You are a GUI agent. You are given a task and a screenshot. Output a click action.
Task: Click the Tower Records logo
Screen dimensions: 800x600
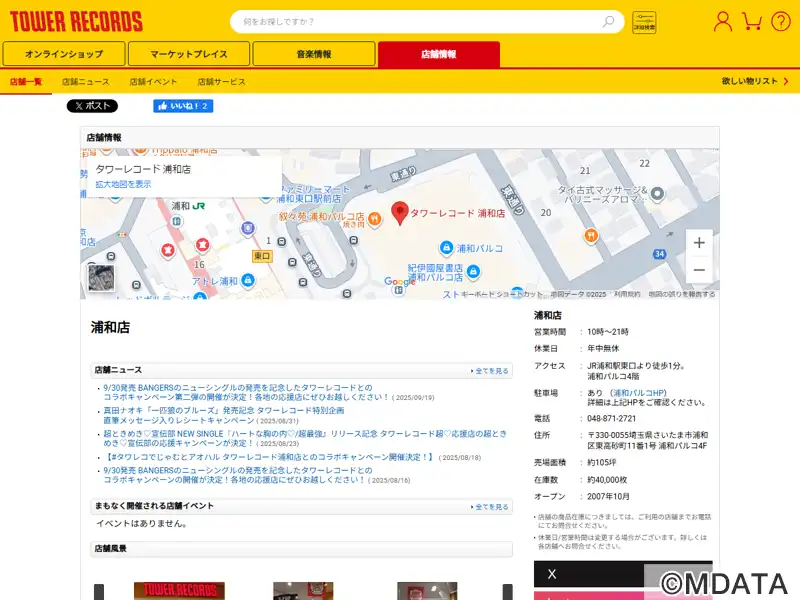click(77, 22)
